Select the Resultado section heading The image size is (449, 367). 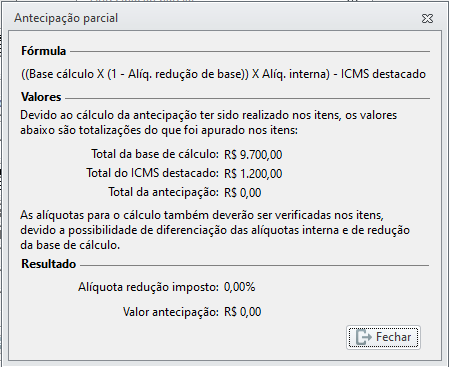tap(49, 264)
